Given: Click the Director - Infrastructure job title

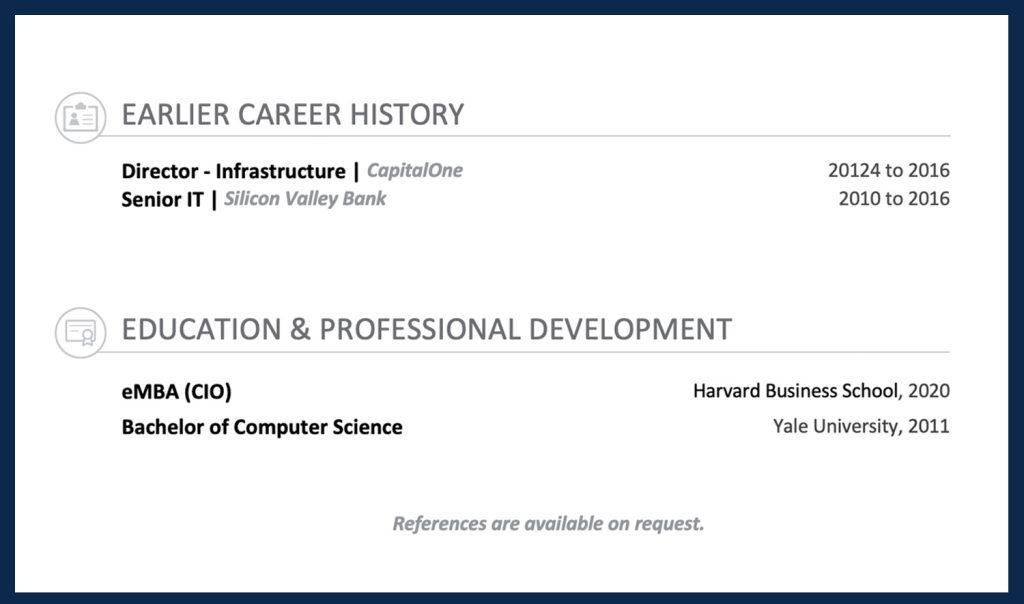Looking at the screenshot, I should 233,171.
